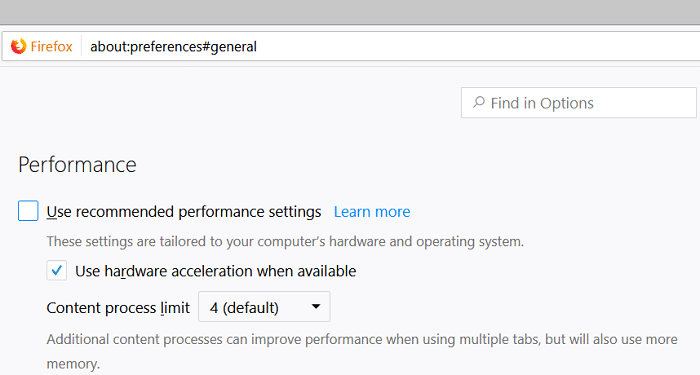700x375 pixels.
Task: Focus the Find in Options search field
Action: (x=579, y=103)
